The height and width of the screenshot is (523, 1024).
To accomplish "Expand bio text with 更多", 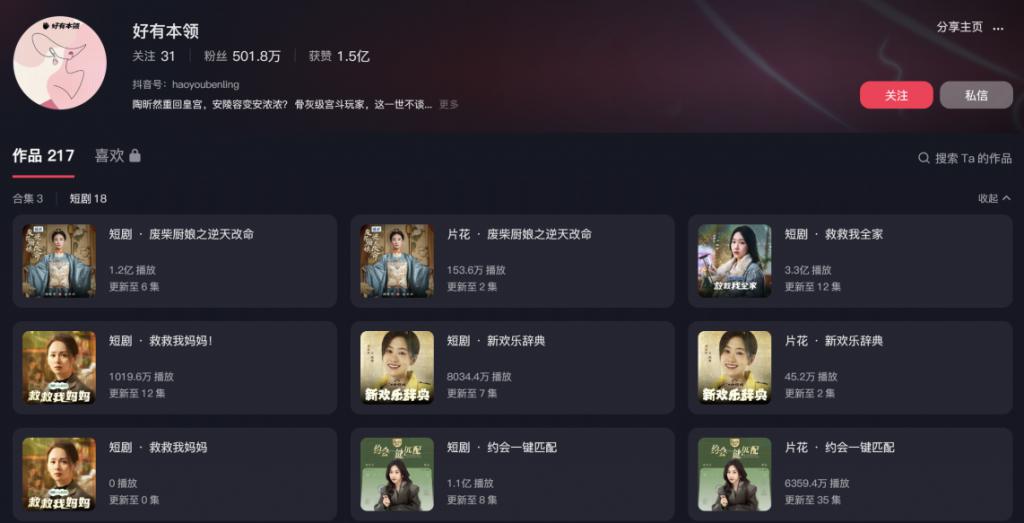I will click(x=449, y=104).
